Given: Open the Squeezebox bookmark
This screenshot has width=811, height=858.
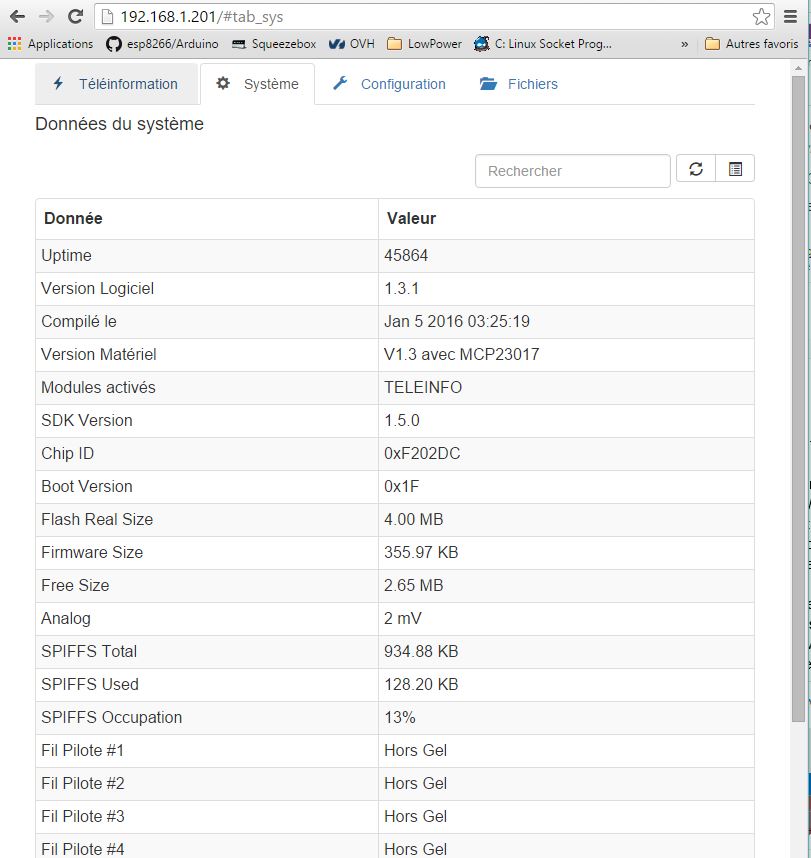Looking at the screenshot, I should click(274, 44).
